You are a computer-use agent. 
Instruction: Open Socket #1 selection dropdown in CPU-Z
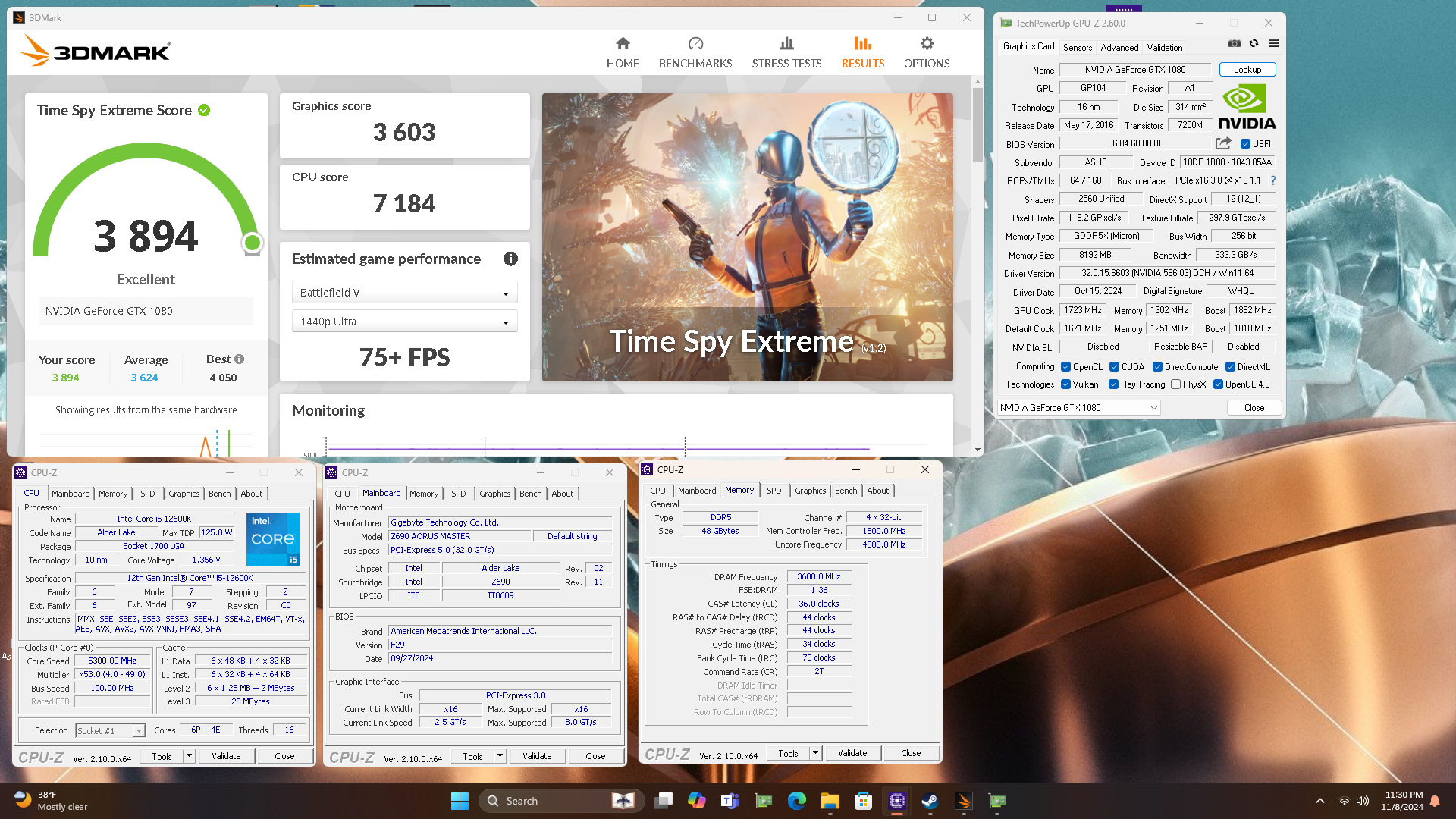pos(110,730)
